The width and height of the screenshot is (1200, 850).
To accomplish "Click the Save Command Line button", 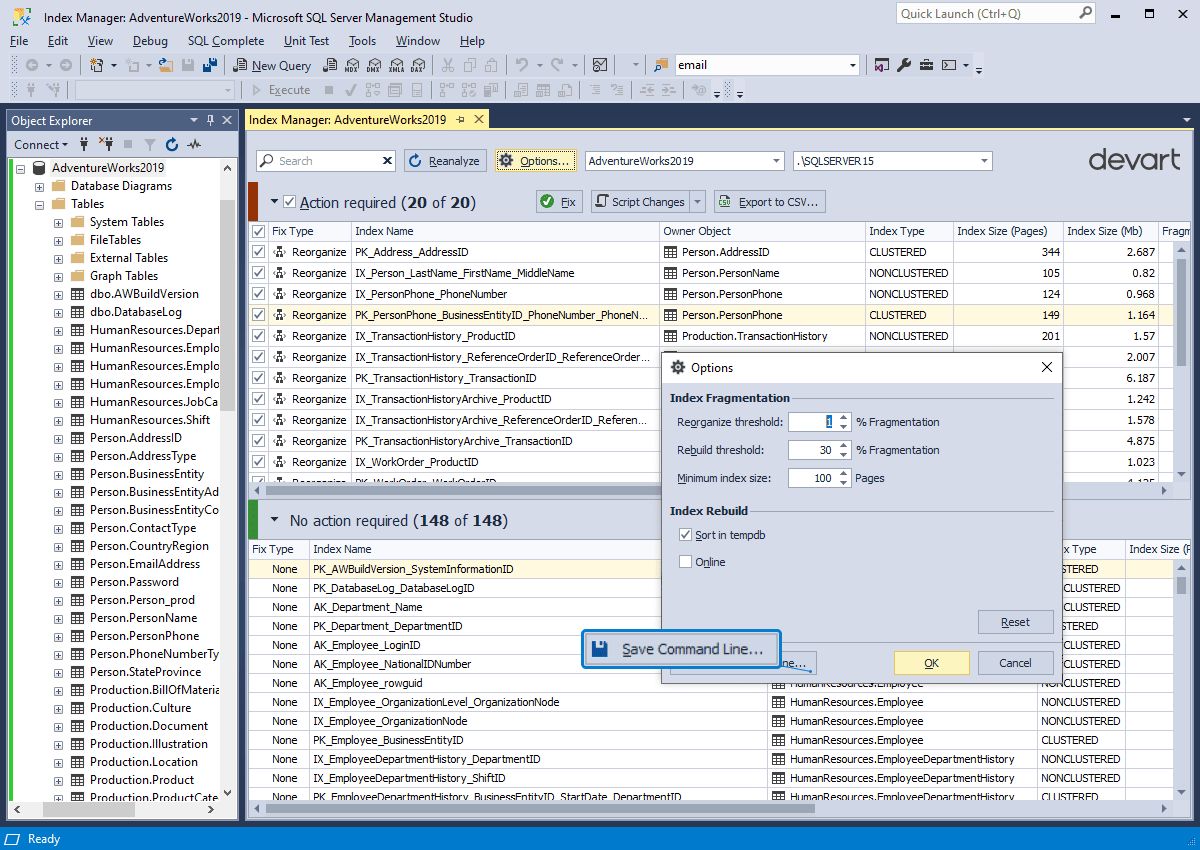I will click(680, 648).
